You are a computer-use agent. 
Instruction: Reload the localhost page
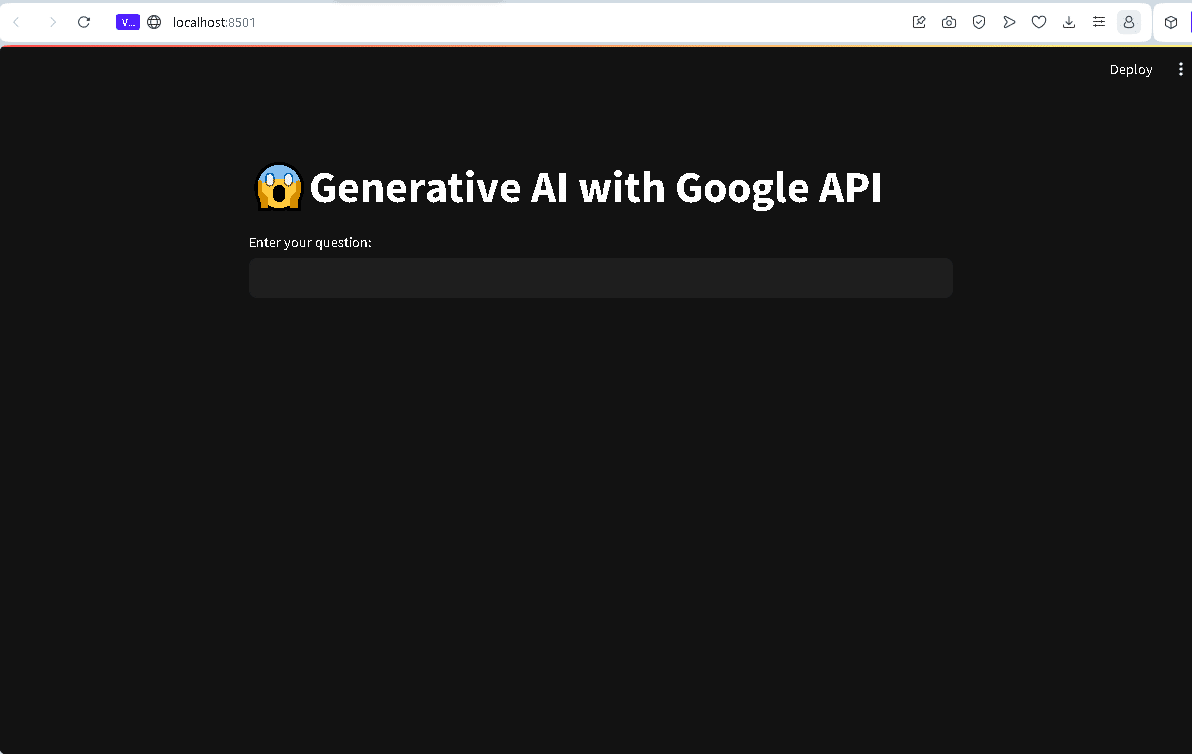click(x=84, y=21)
